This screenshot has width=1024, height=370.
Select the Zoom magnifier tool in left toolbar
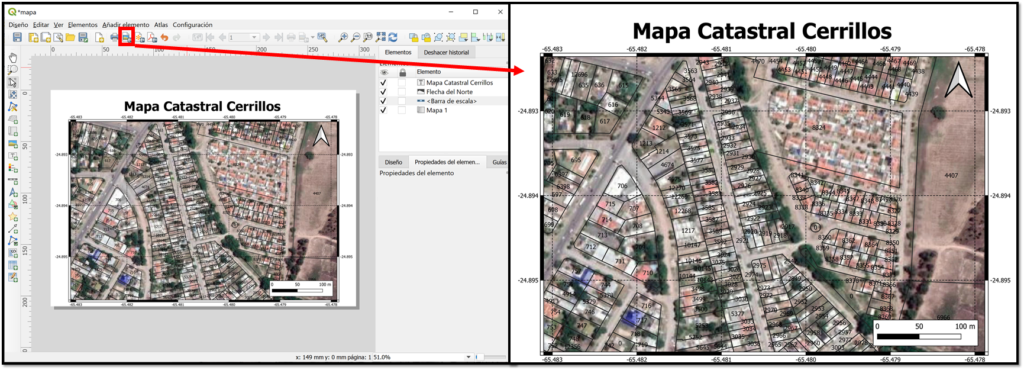click(x=12, y=69)
